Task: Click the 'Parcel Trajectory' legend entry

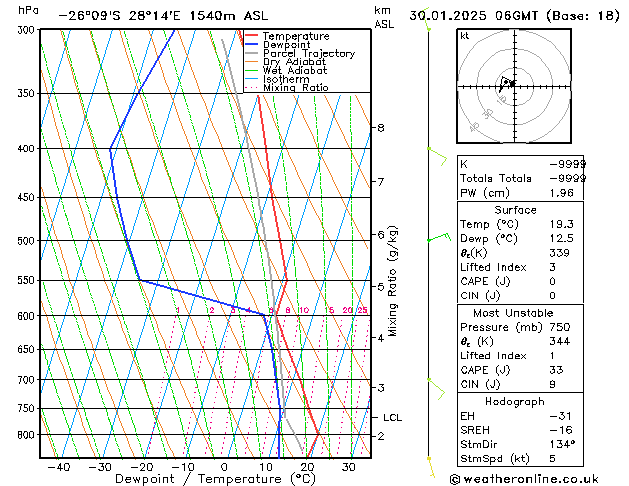Action: 309,53
